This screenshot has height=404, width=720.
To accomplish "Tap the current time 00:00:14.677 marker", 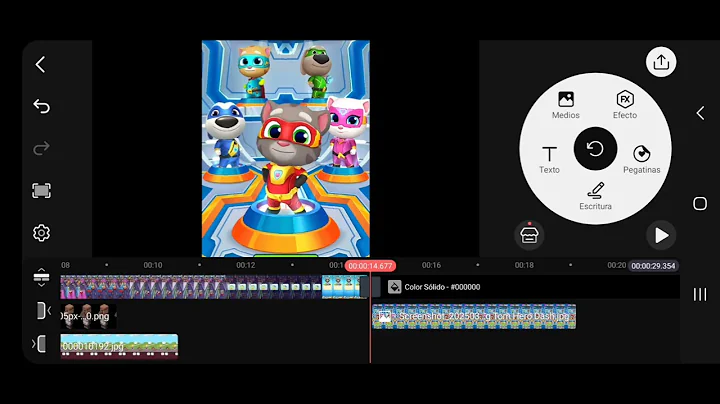I will pos(370,266).
